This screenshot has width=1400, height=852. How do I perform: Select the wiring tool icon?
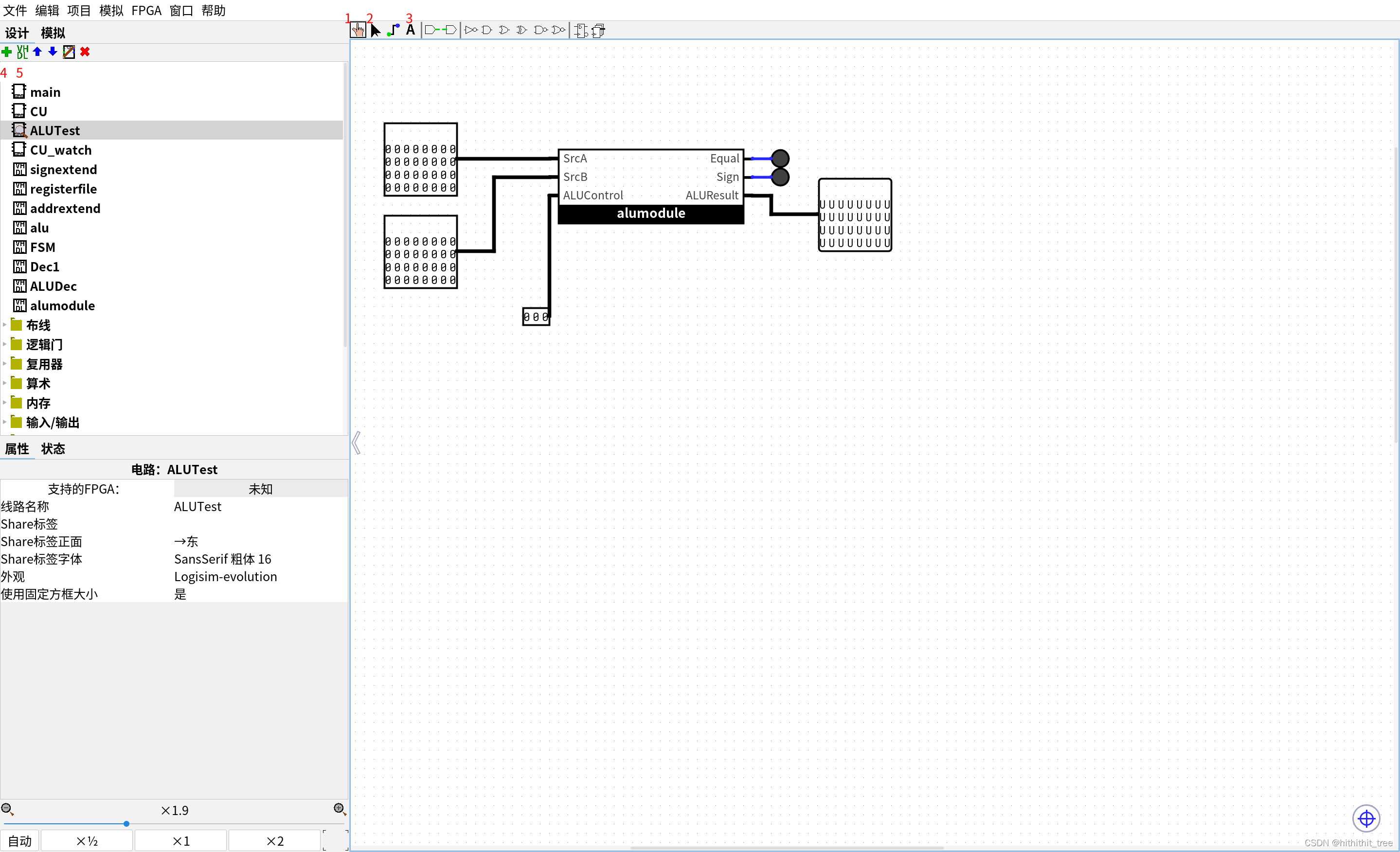click(393, 30)
